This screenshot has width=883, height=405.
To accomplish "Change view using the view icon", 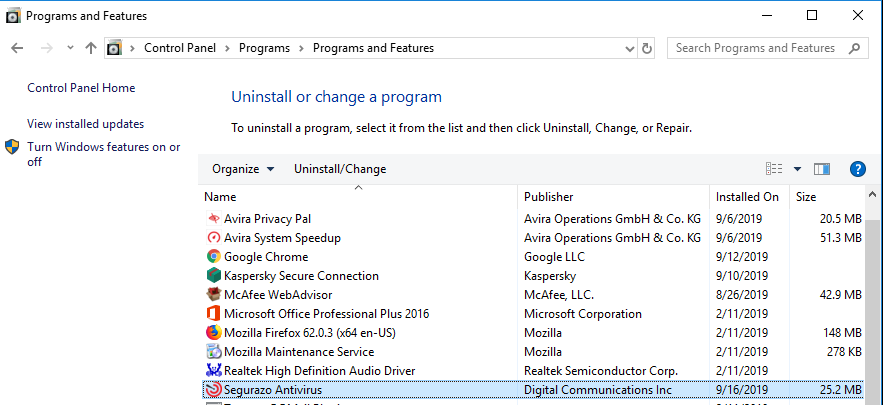I will tap(774, 169).
